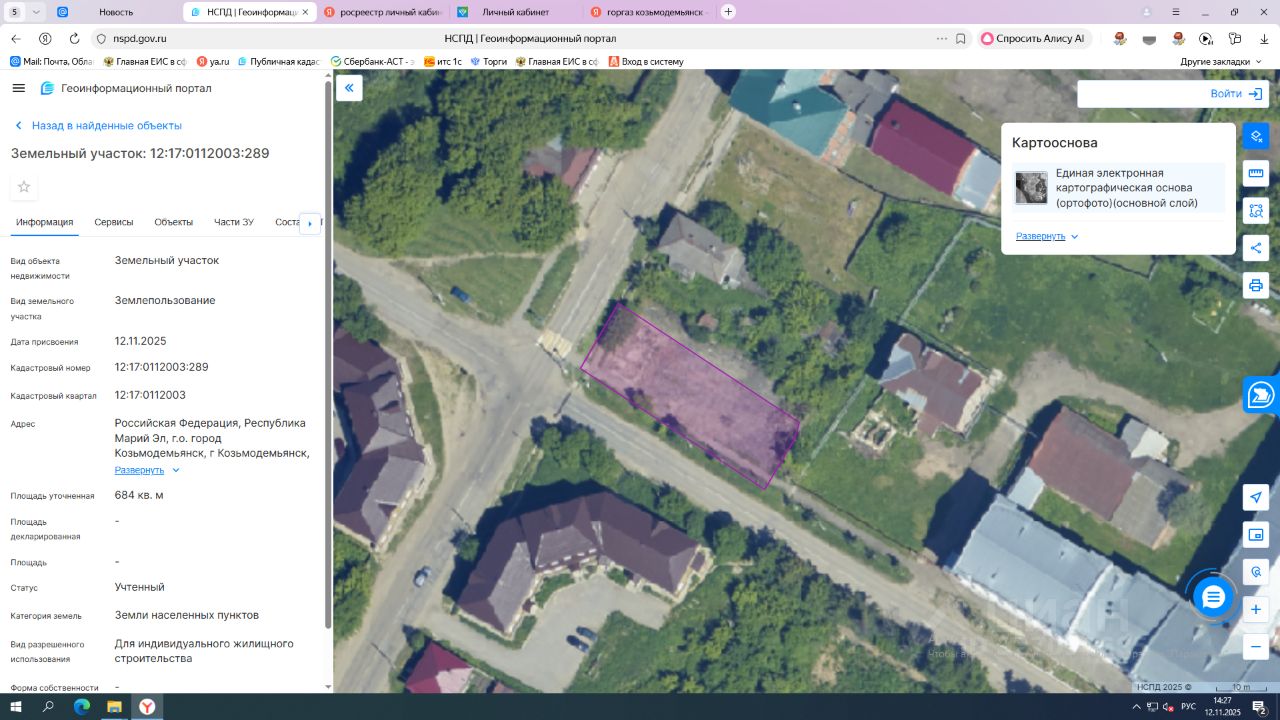The height and width of the screenshot is (720, 1280).
Task: Open the ya.ru bookmark
Action: (213, 61)
